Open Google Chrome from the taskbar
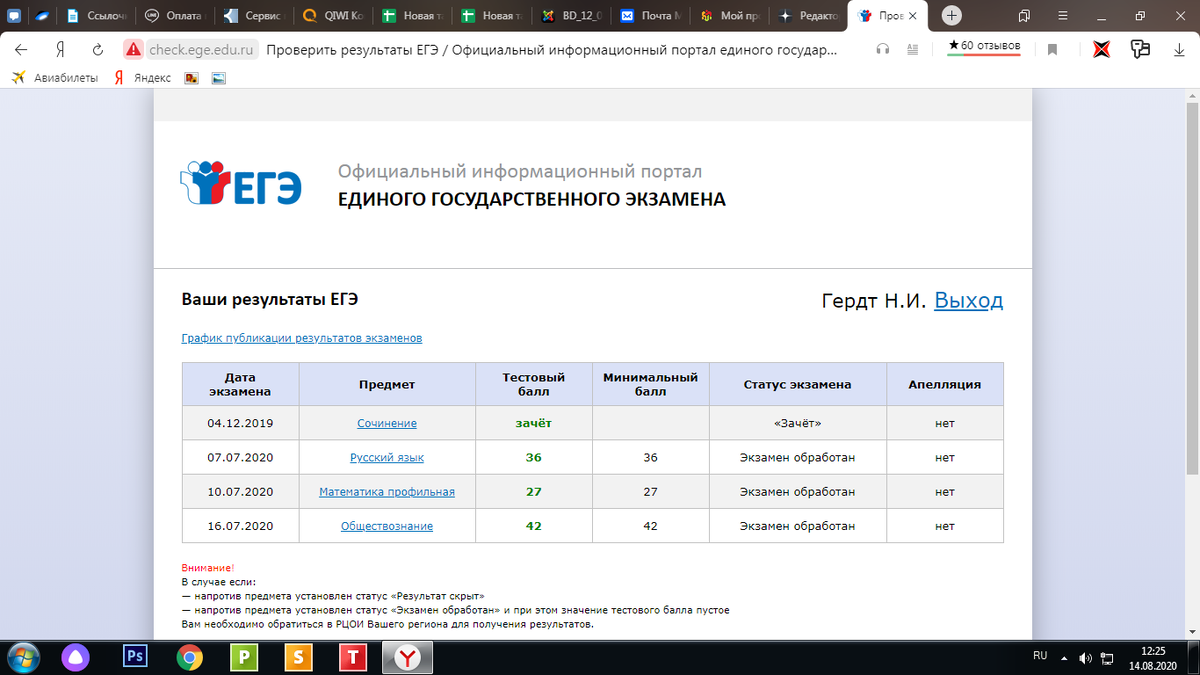Viewport: 1200px width, 675px height. 190,658
